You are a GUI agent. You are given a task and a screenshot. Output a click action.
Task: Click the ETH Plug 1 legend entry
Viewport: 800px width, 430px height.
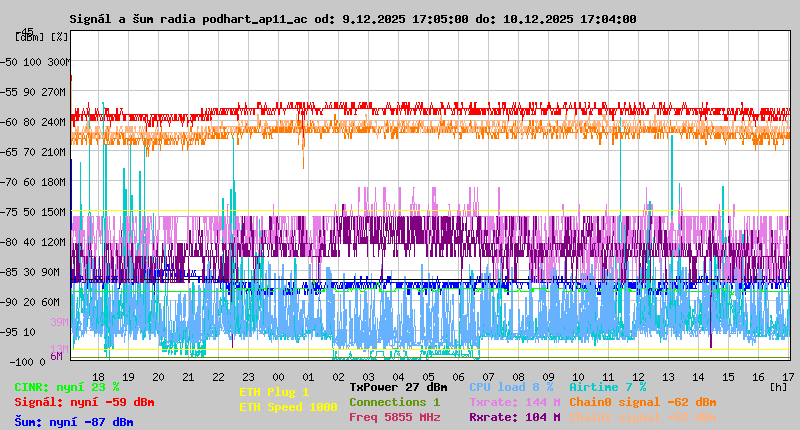click(274, 392)
